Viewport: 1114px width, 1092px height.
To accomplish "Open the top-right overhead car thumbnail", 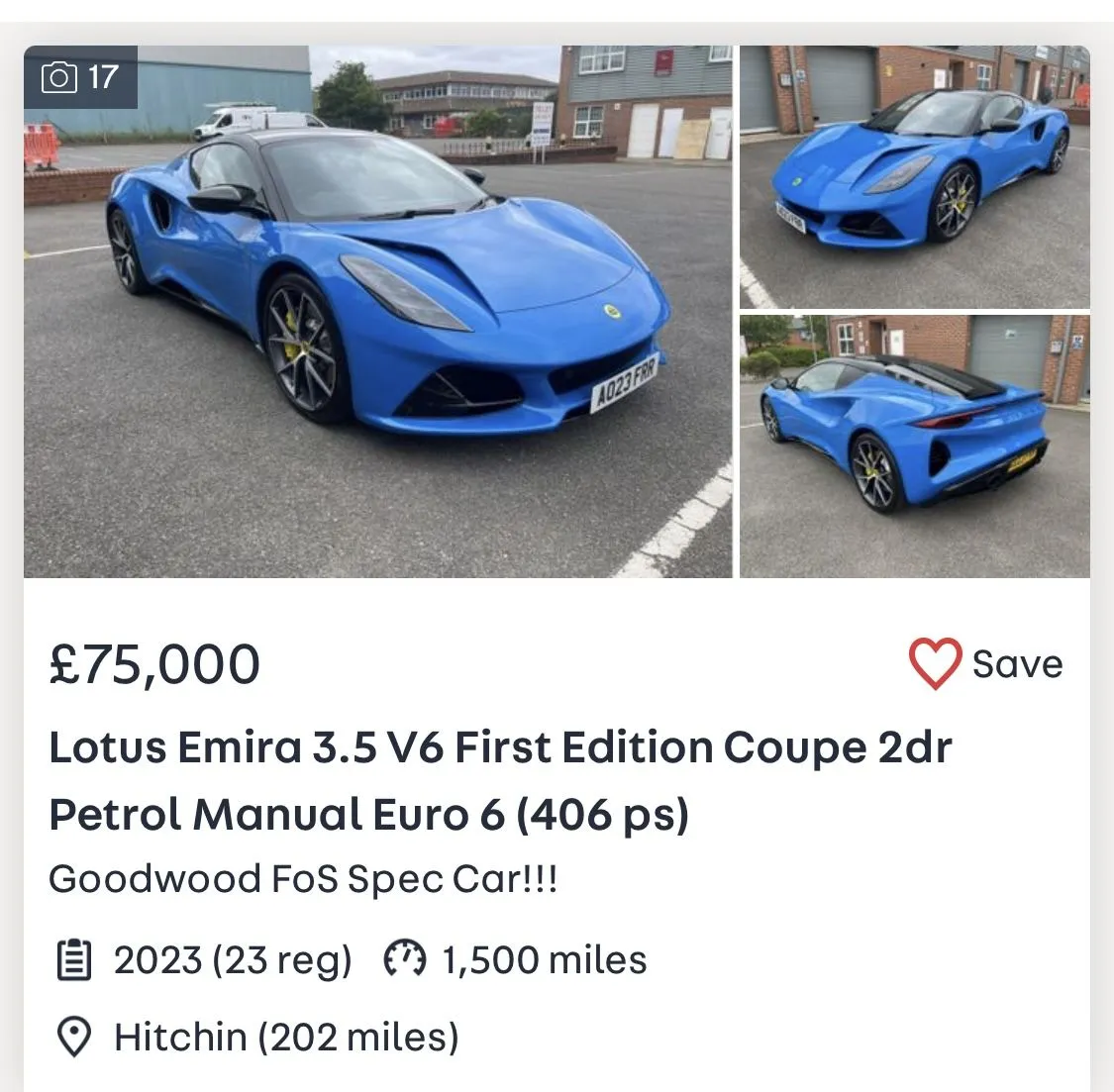I will pos(914,176).
